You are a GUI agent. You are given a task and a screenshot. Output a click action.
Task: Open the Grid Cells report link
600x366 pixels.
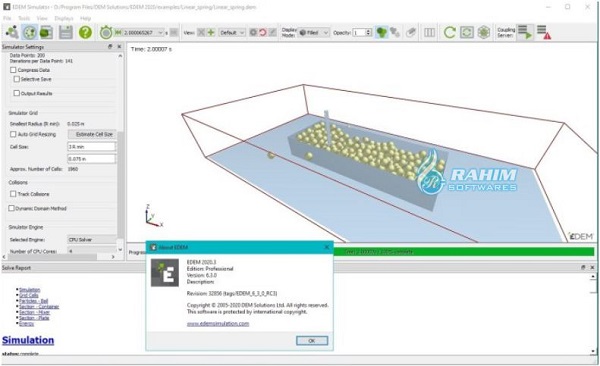(29, 296)
